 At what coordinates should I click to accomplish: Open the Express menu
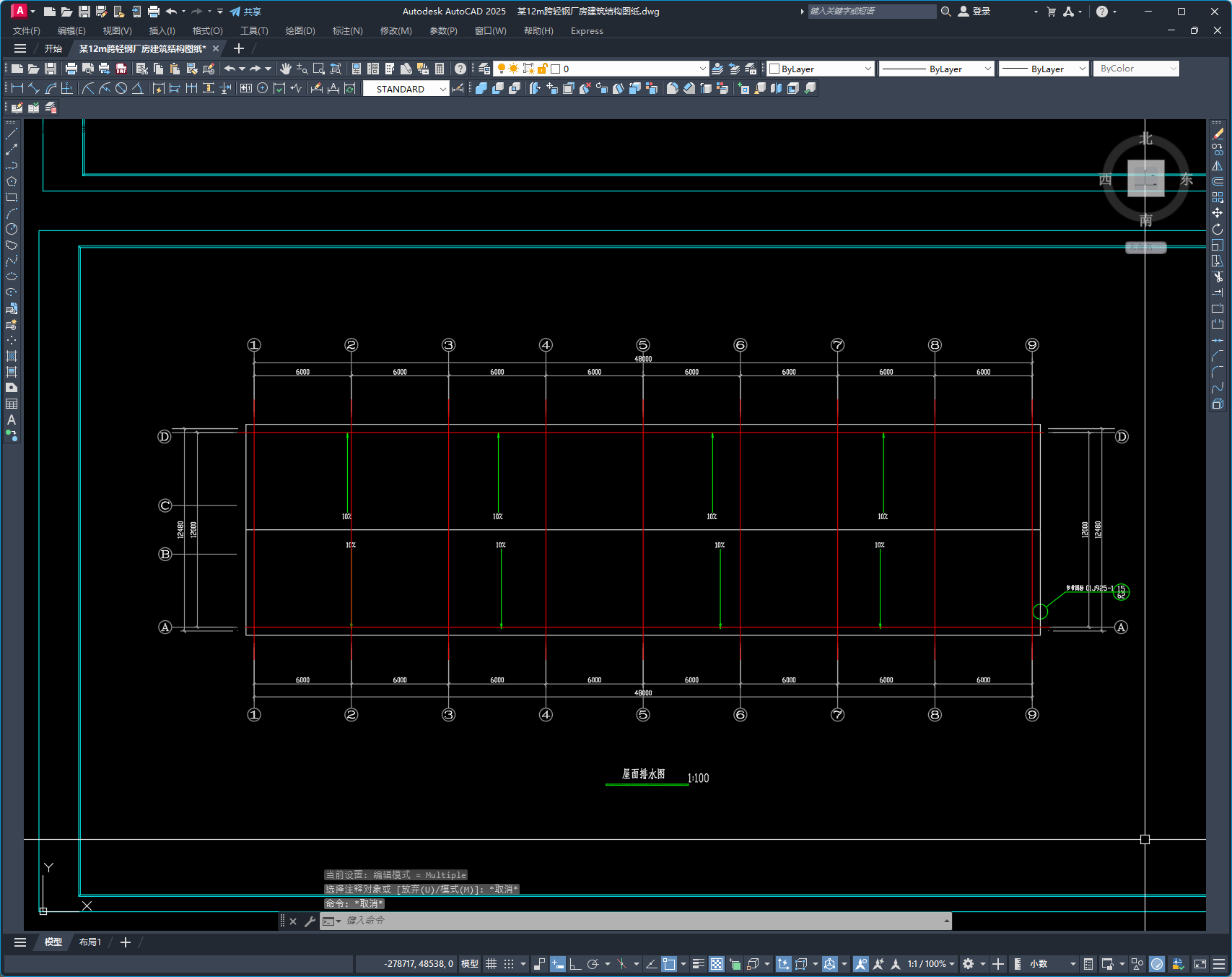click(587, 31)
